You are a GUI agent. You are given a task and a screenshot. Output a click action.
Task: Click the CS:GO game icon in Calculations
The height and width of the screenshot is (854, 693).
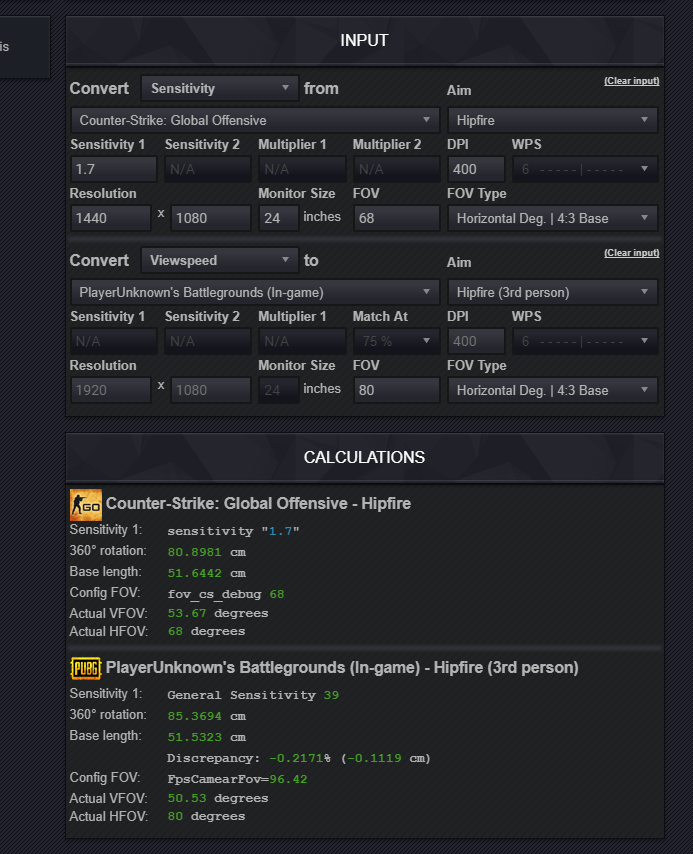point(86,504)
